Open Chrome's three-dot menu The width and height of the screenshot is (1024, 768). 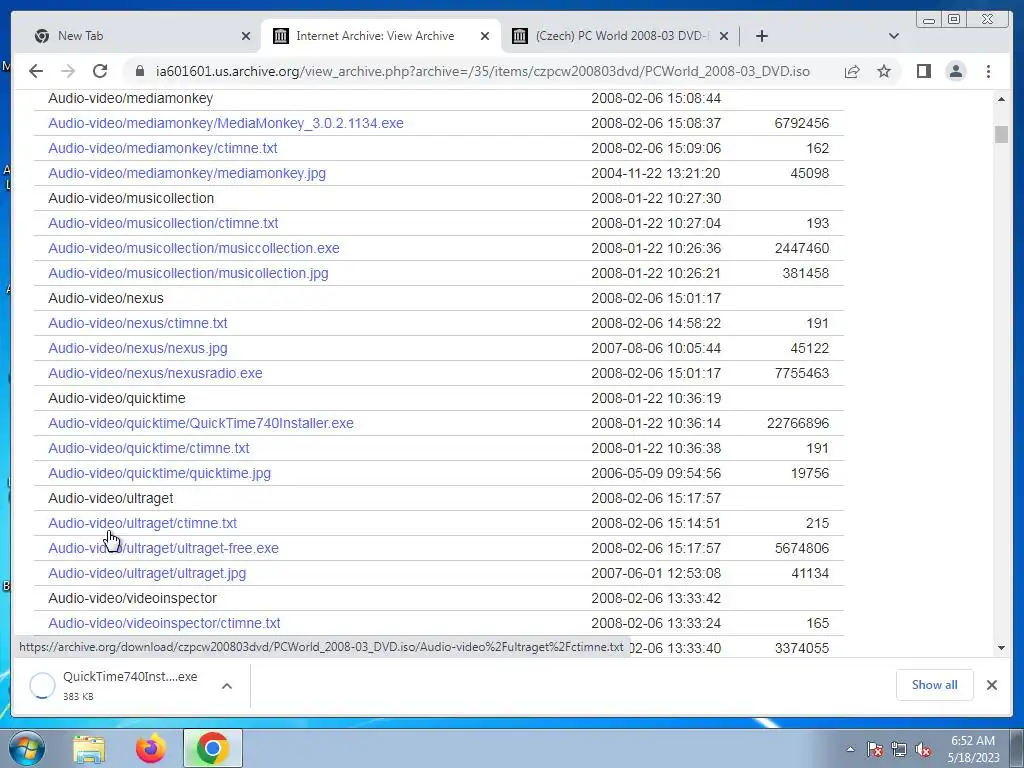(988, 71)
